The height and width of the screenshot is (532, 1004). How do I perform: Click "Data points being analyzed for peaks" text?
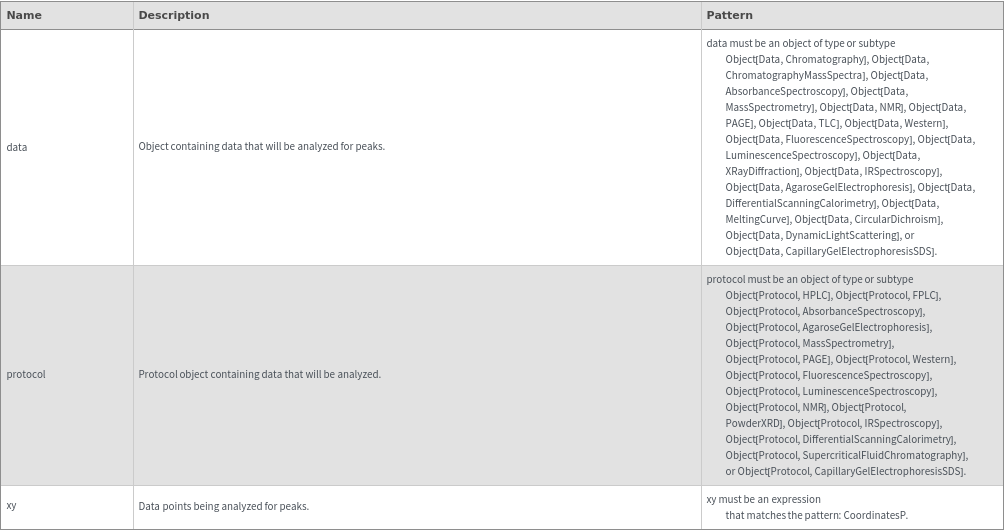point(223,506)
